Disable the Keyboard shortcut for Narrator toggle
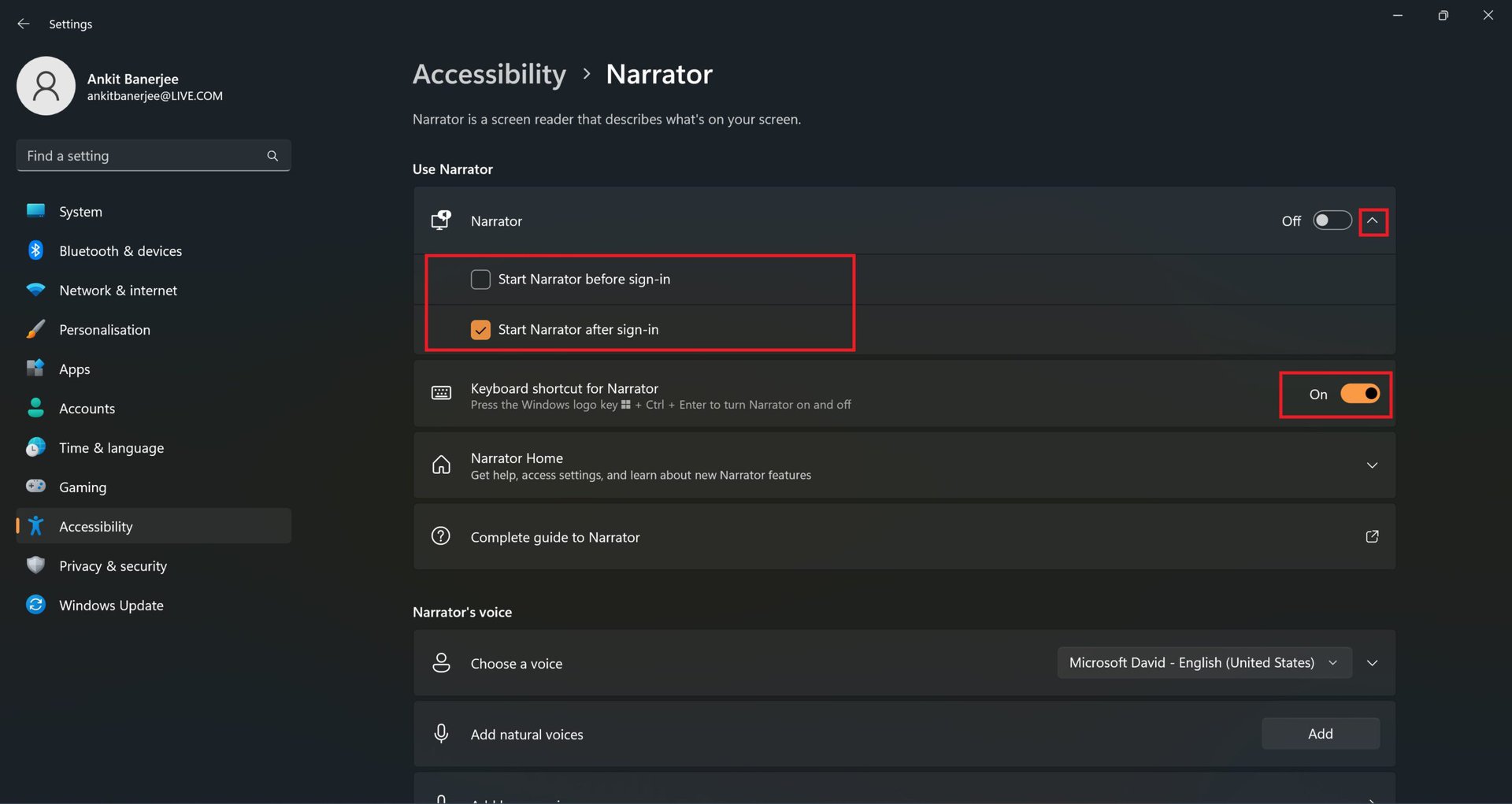Image resolution: width=1512 pixels, height=804 pixels. [1360, 394]
